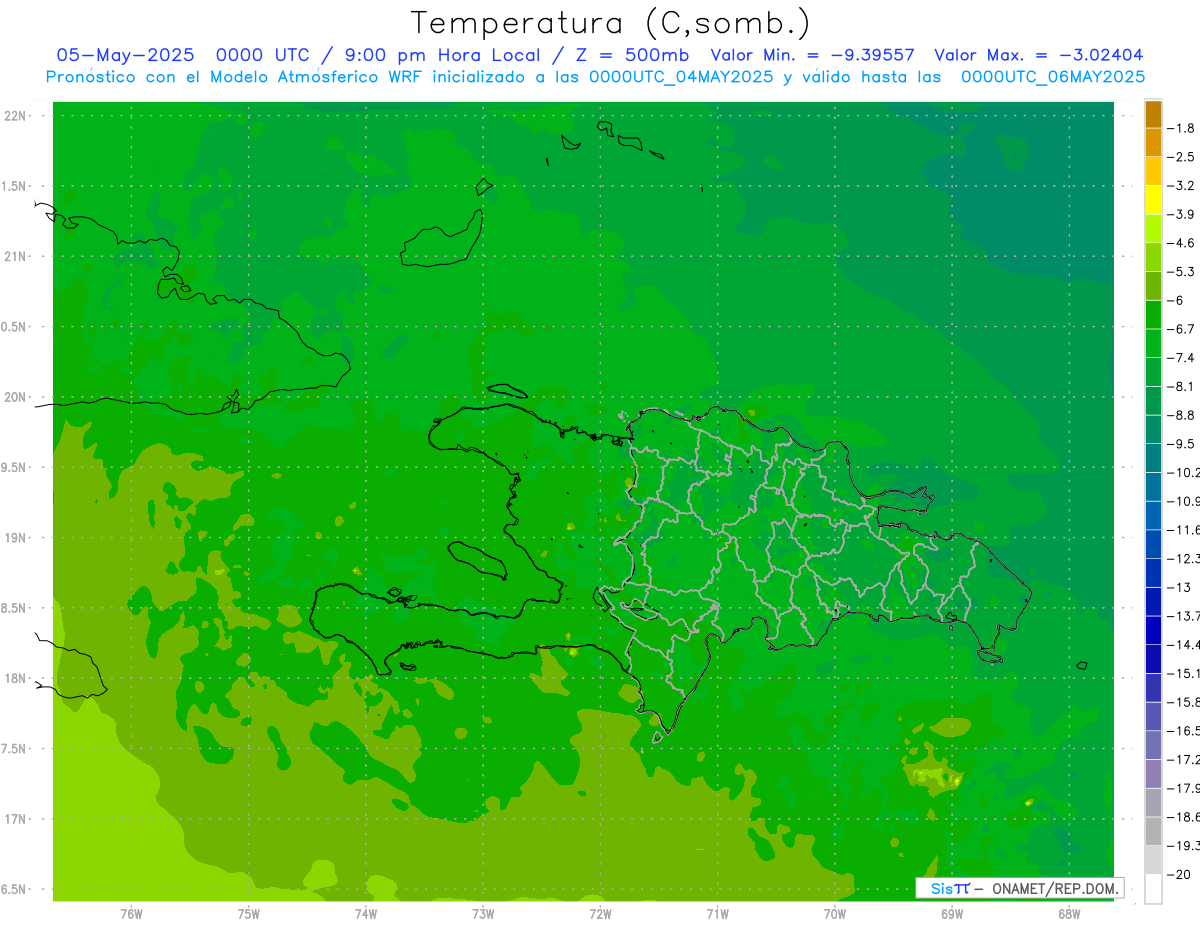Click the '-8.1' colorbar value
This screenshot has width=1200, height=927.
coord(1183,386)
